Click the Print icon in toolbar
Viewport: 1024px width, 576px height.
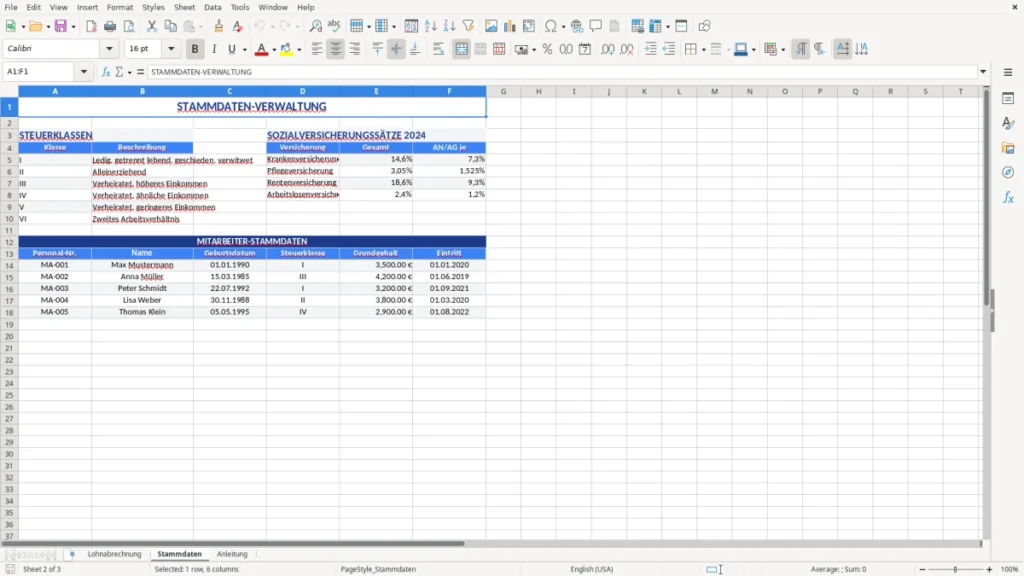click(x=110, y=26)
